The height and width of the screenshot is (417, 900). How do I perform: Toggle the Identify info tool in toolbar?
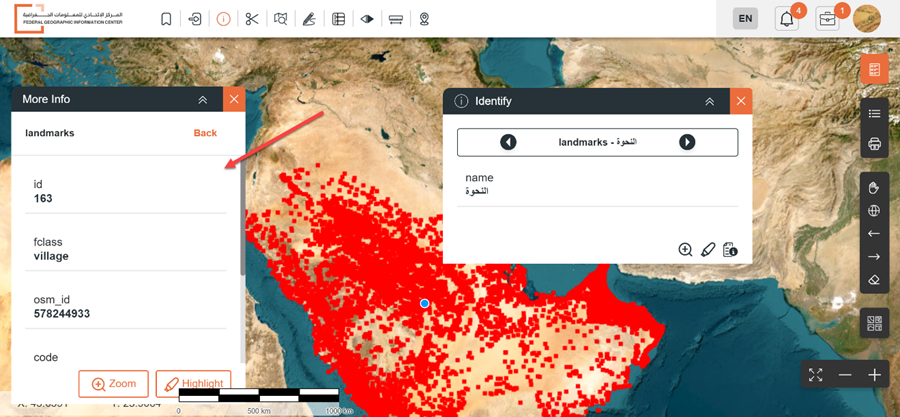(223, 19)
